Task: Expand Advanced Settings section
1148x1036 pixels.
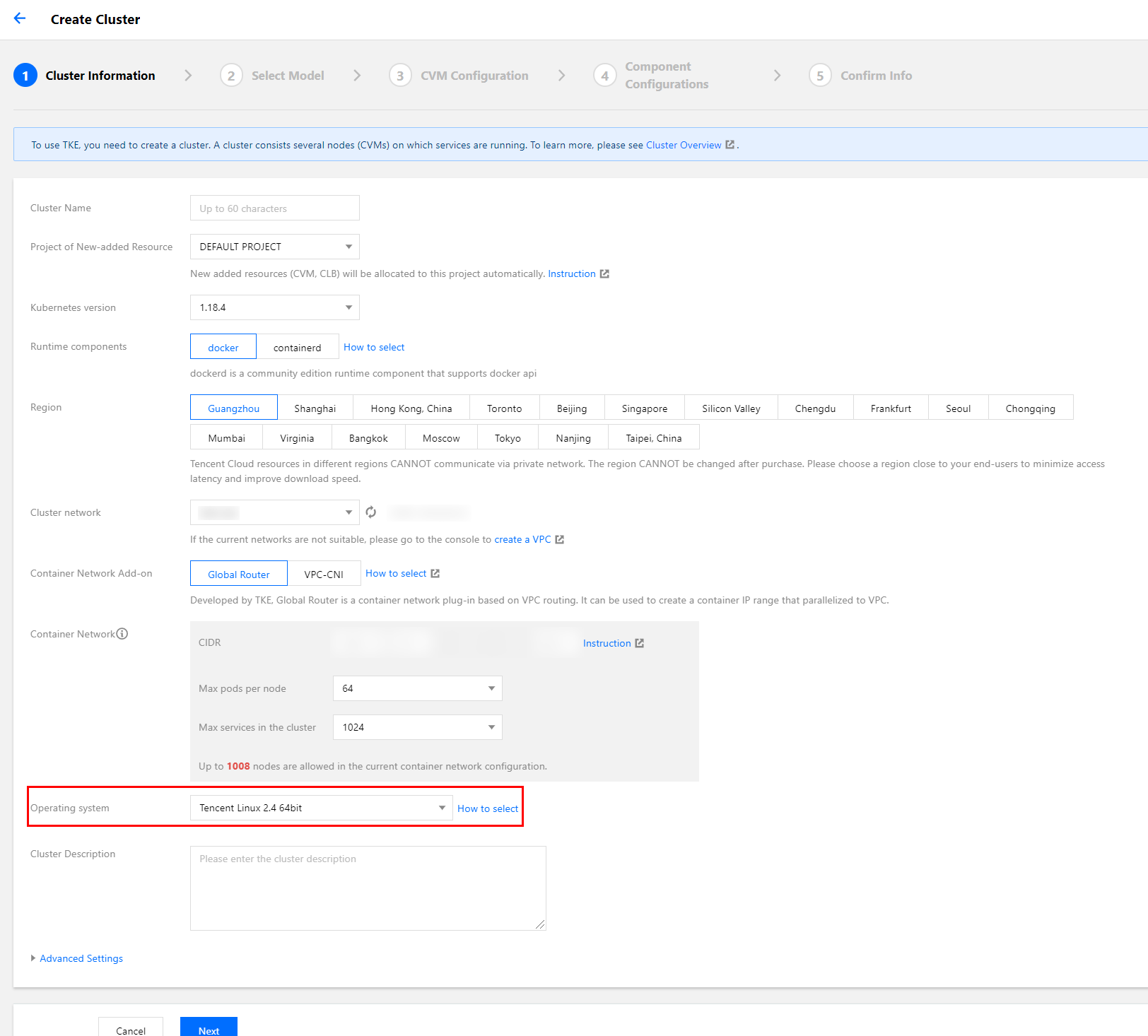Action: coord(81,958)
